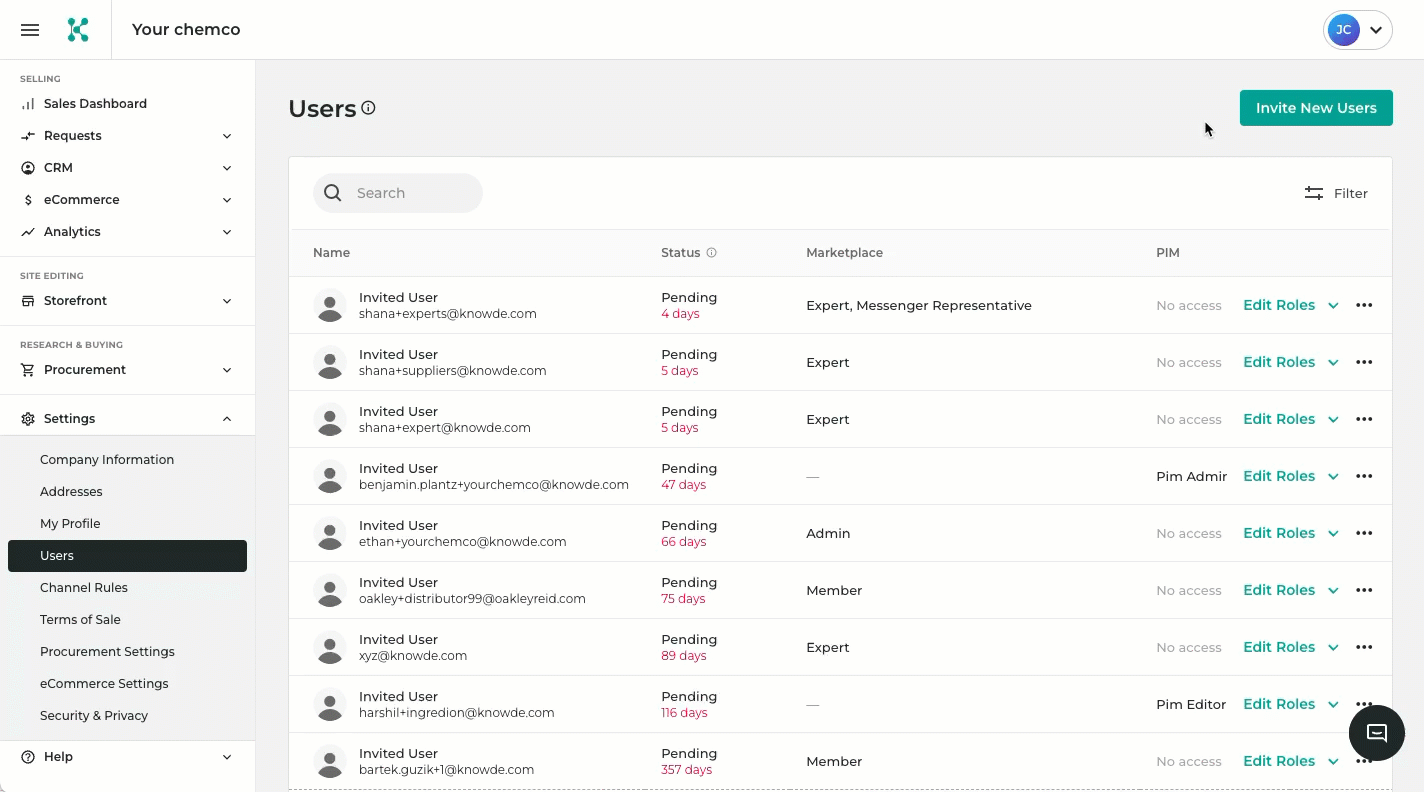The width and height of the screenshot is (1424, 792).
Task: Open the hamburger navigation menu
Action: click(30, 30)
